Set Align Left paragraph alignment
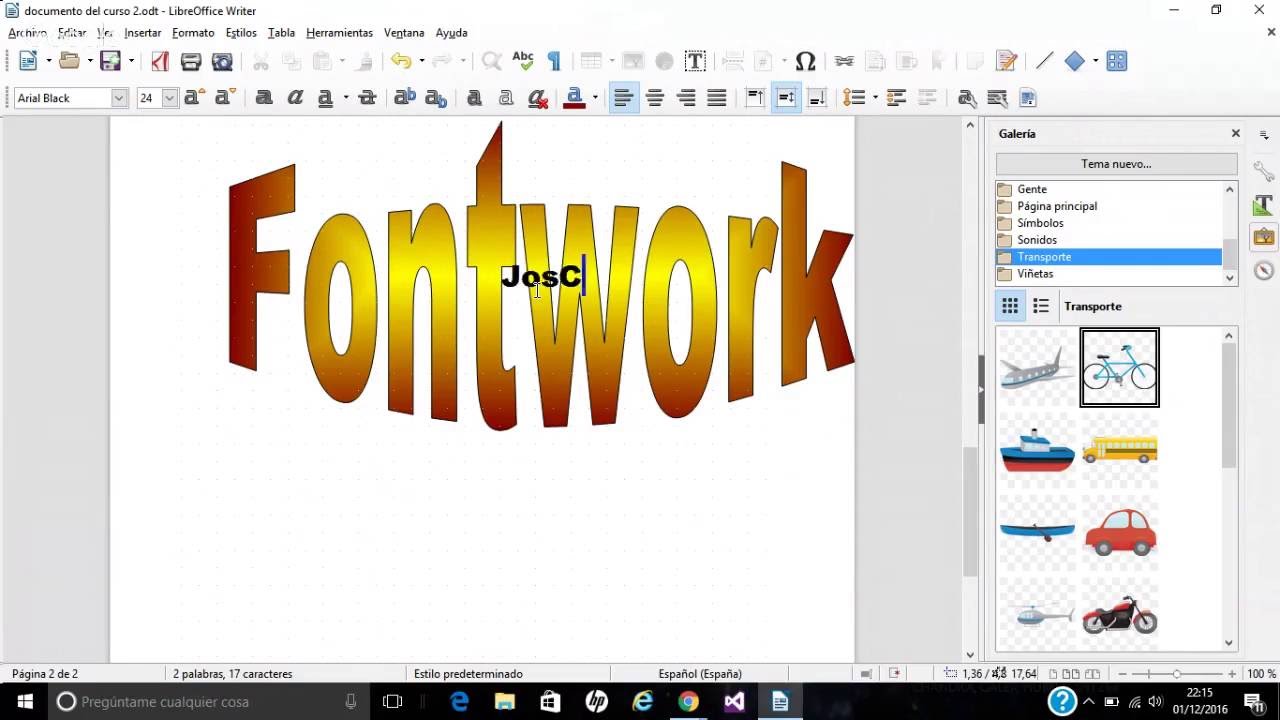 click(x=623, y=98)
